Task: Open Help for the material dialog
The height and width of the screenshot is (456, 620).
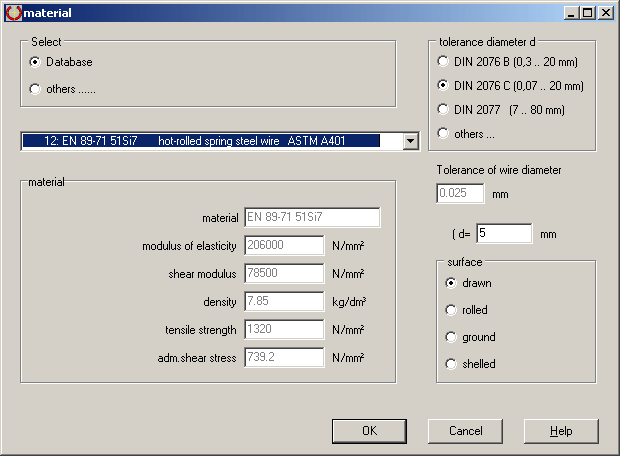Action: click(x=561, y=430)
